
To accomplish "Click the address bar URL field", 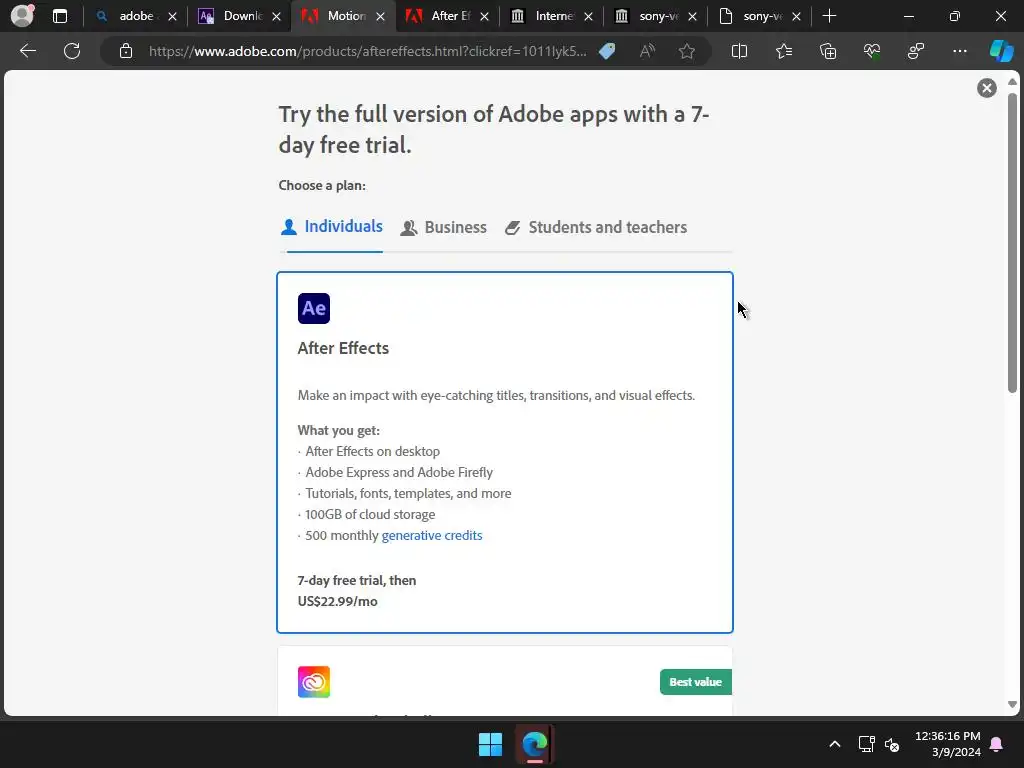I will click(x=368, y=51).
